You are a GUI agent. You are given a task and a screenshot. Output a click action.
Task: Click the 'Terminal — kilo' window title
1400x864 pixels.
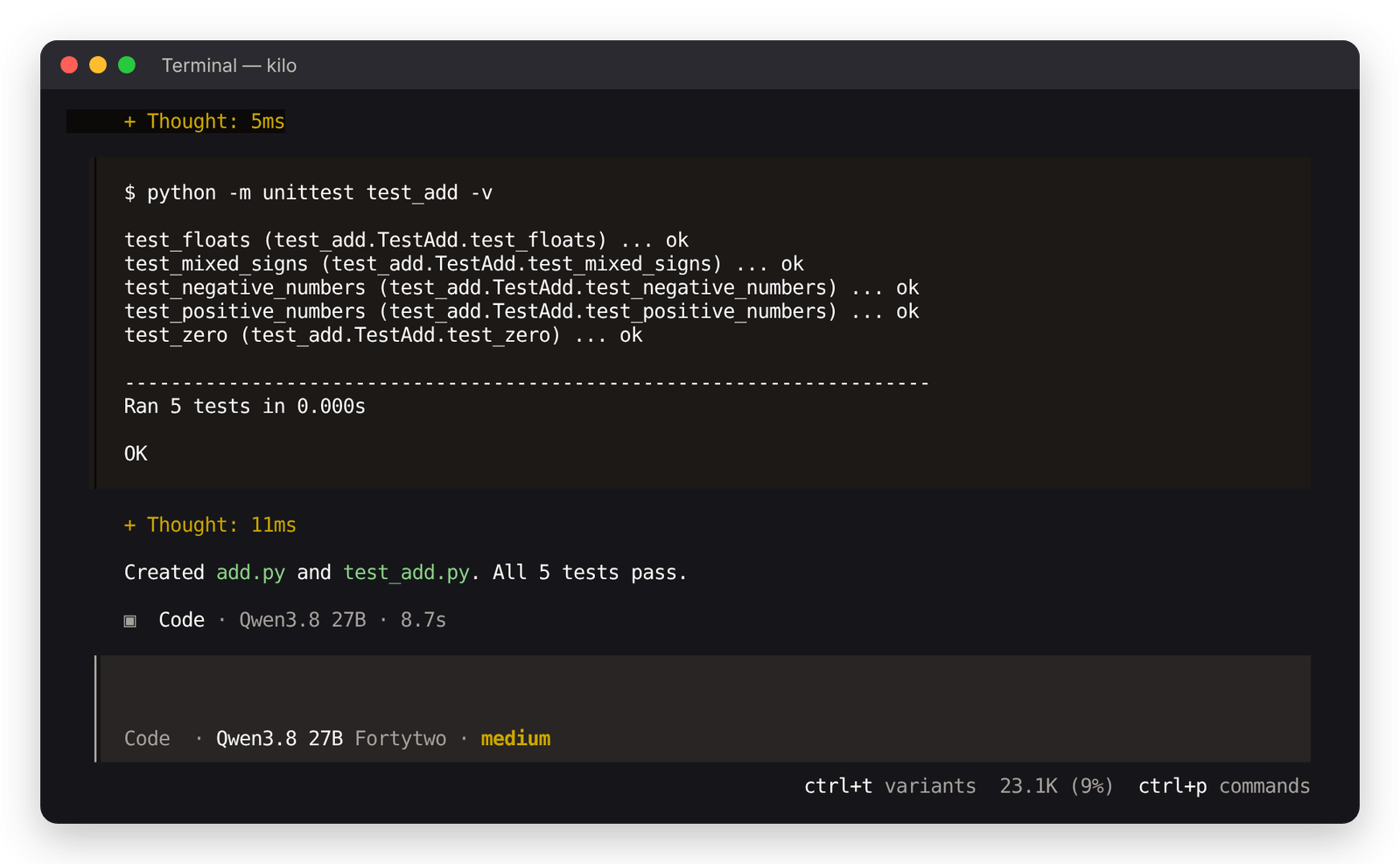point(229,66)
